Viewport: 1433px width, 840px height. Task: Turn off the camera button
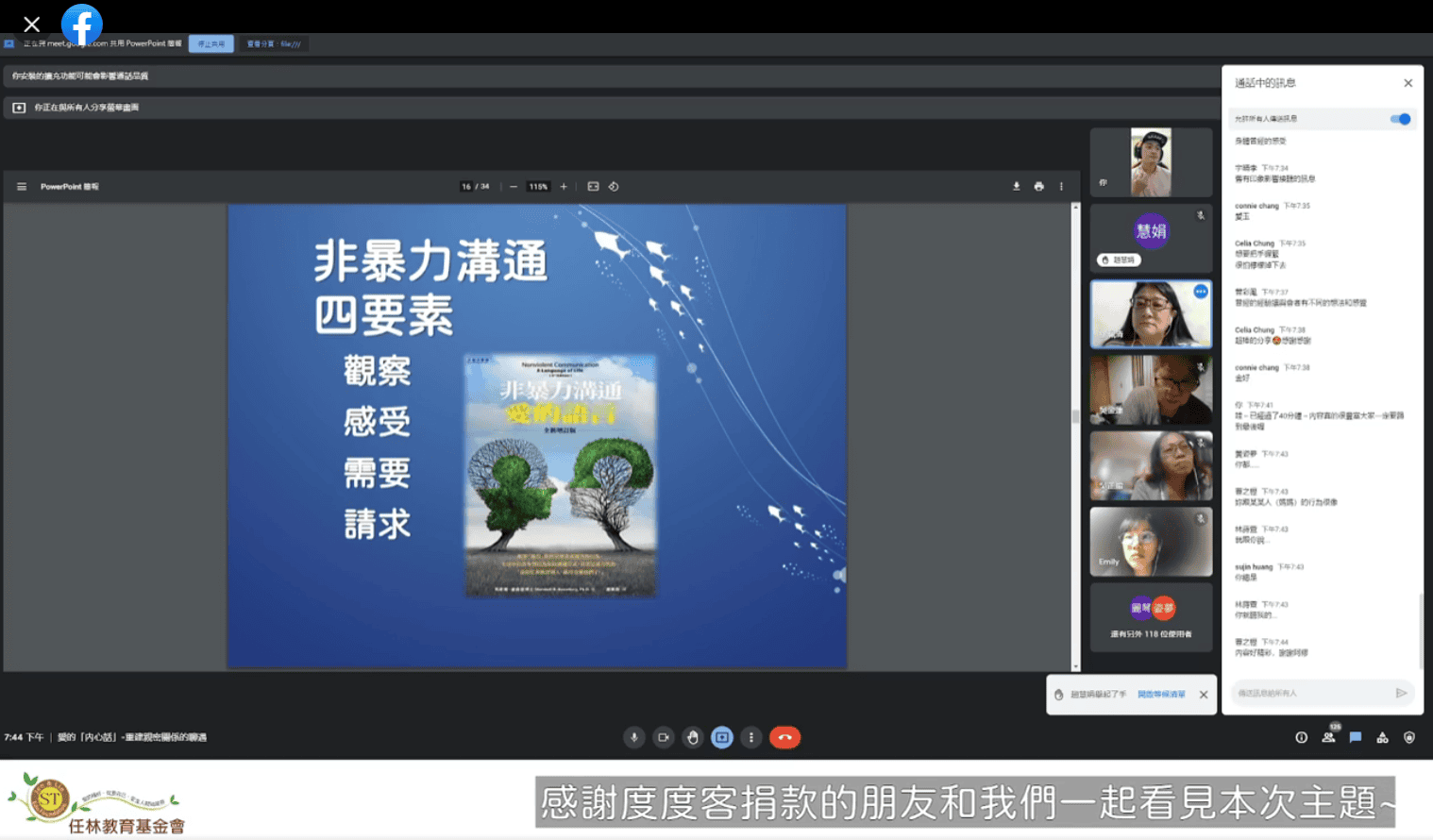click(x=663, y=737)
